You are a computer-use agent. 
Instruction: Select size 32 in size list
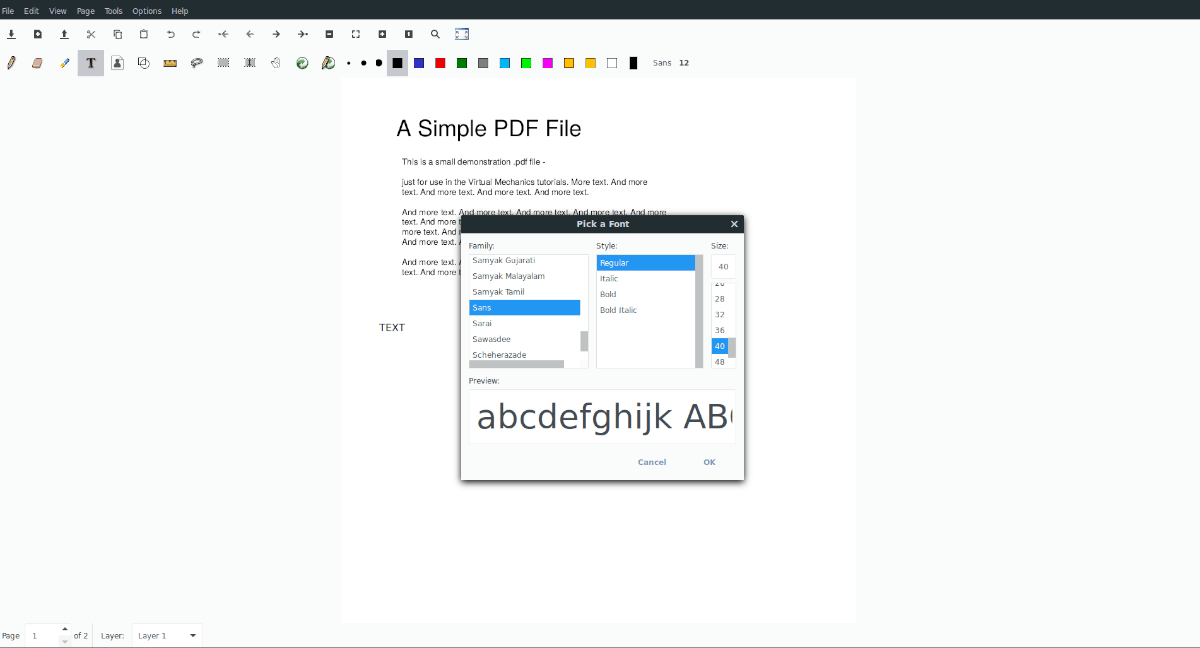point(720,314)
